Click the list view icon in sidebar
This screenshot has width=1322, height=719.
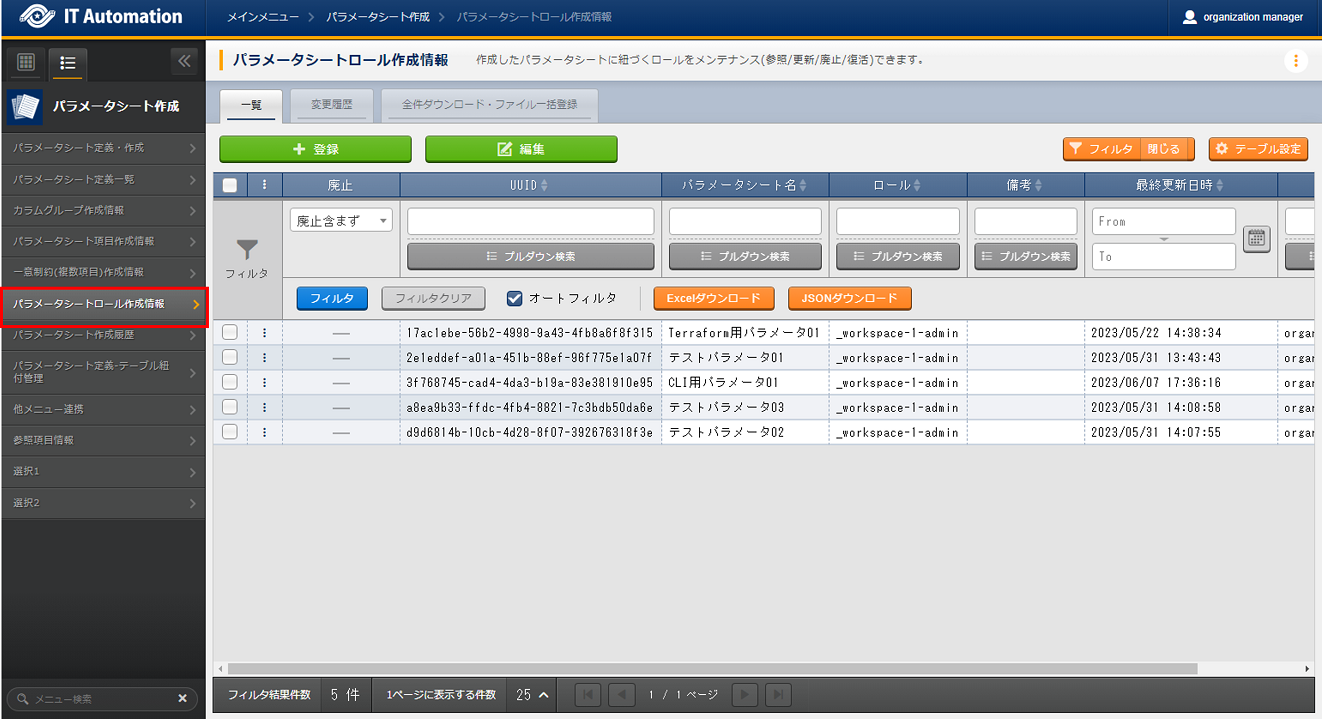68,63
